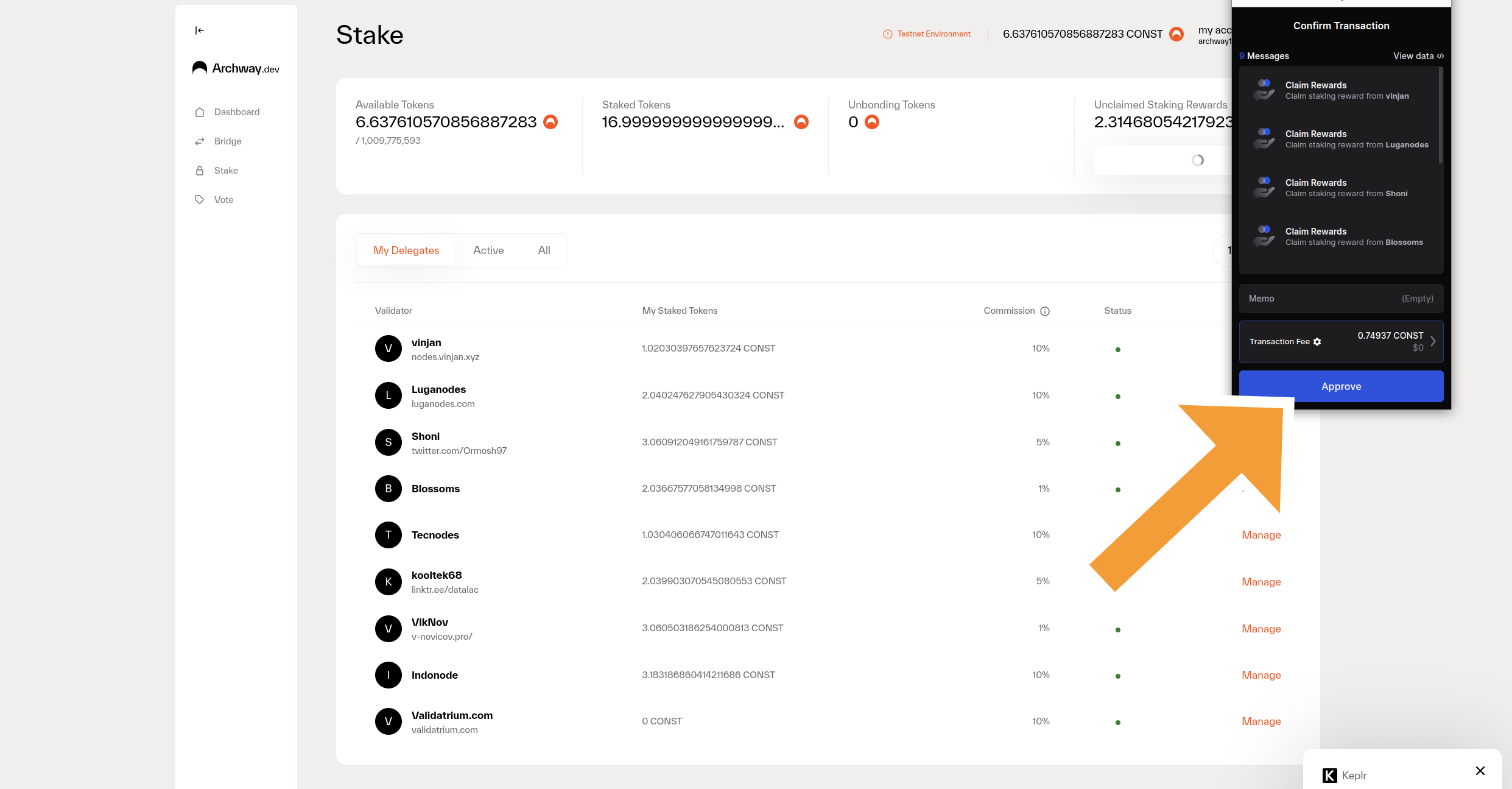Expand transaction fee details chevron
The height and width of the screenshot is (789, 1512).
[1433, 342]
